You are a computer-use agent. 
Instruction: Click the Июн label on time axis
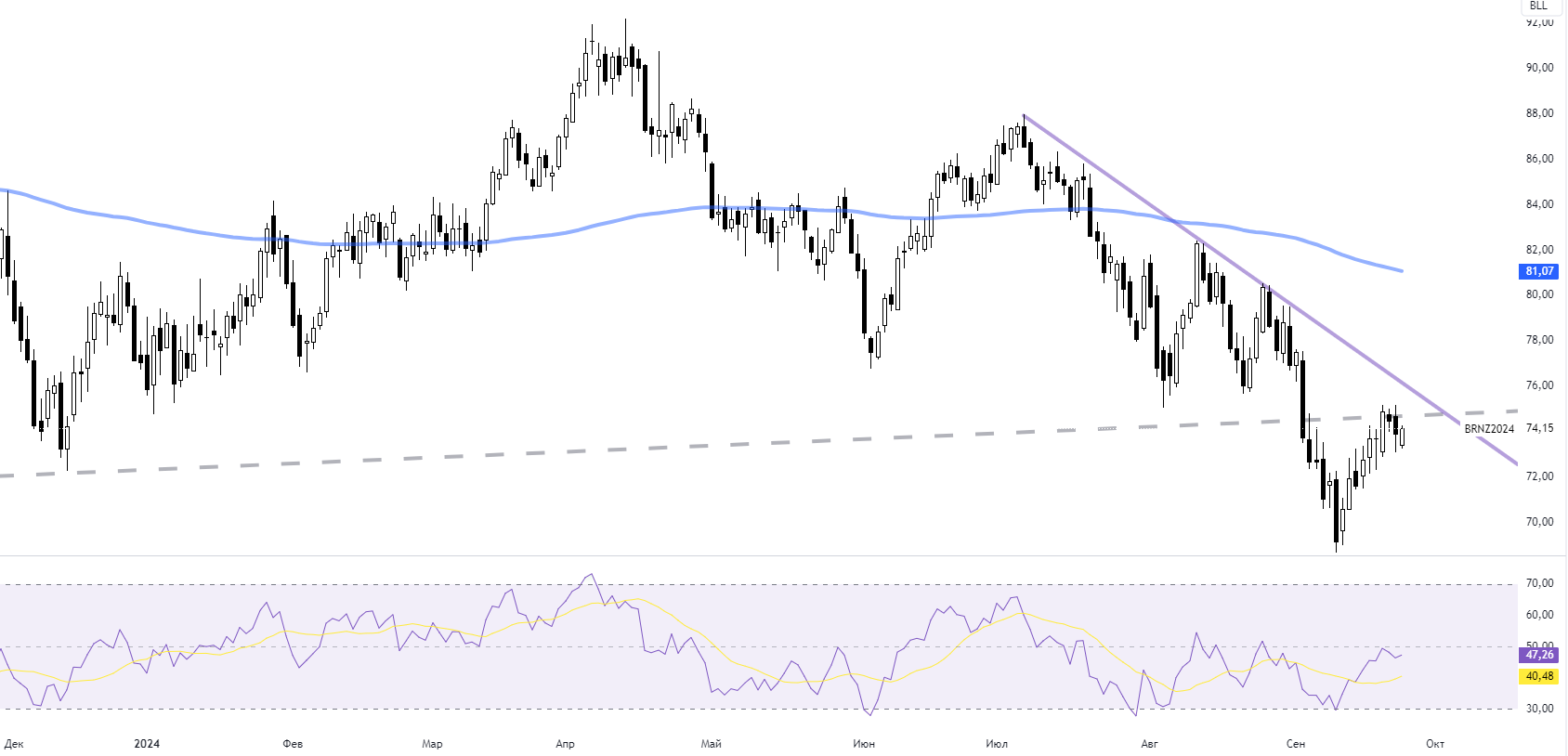[864, 744]
